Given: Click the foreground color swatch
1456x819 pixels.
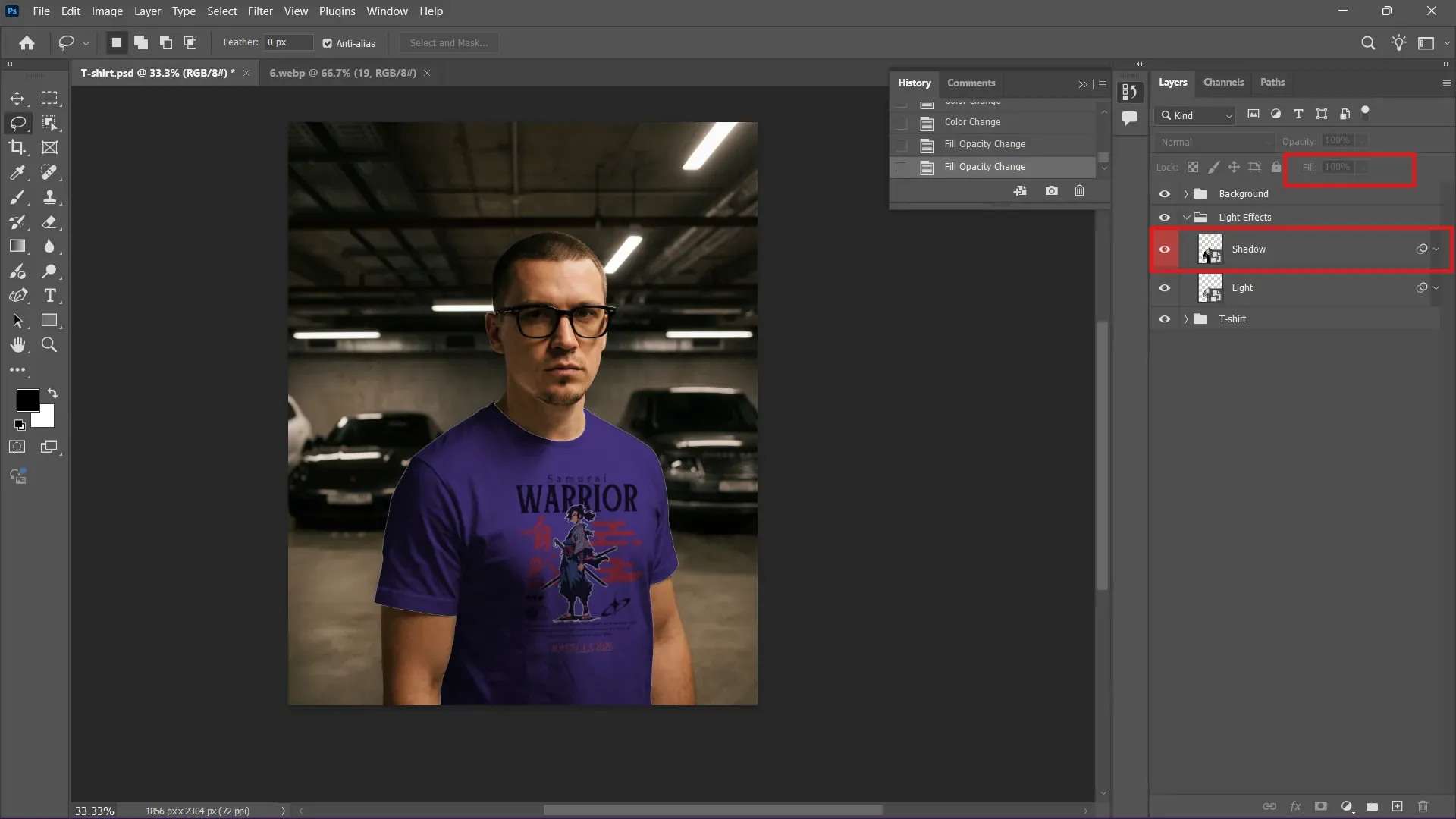Looking at the screenshot, I should point(27,401).
